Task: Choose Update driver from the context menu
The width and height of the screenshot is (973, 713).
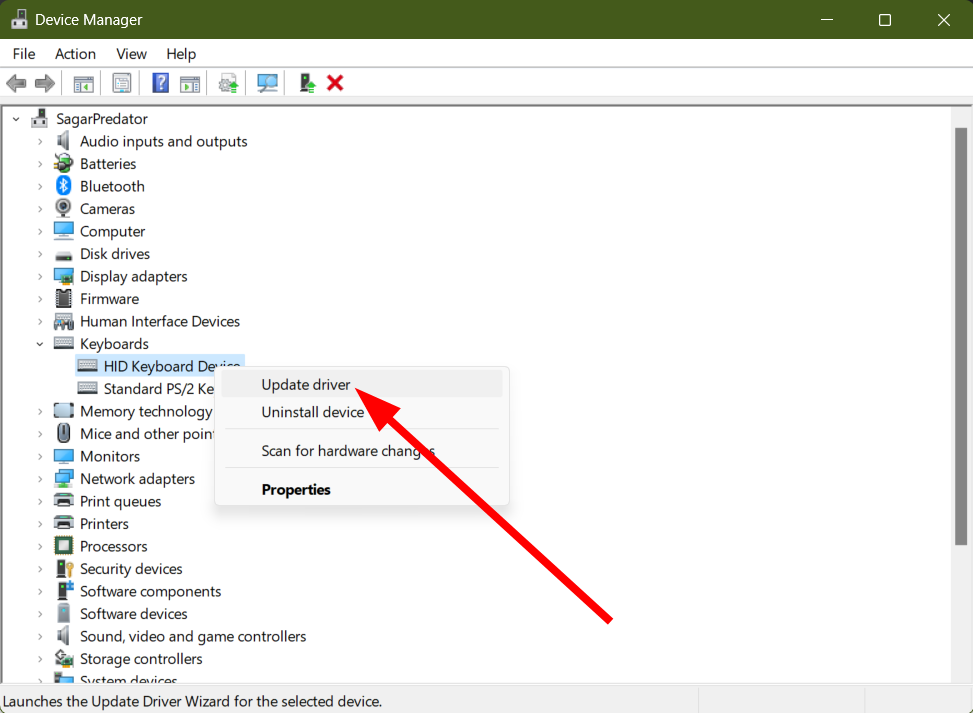Action: point(306,384)
